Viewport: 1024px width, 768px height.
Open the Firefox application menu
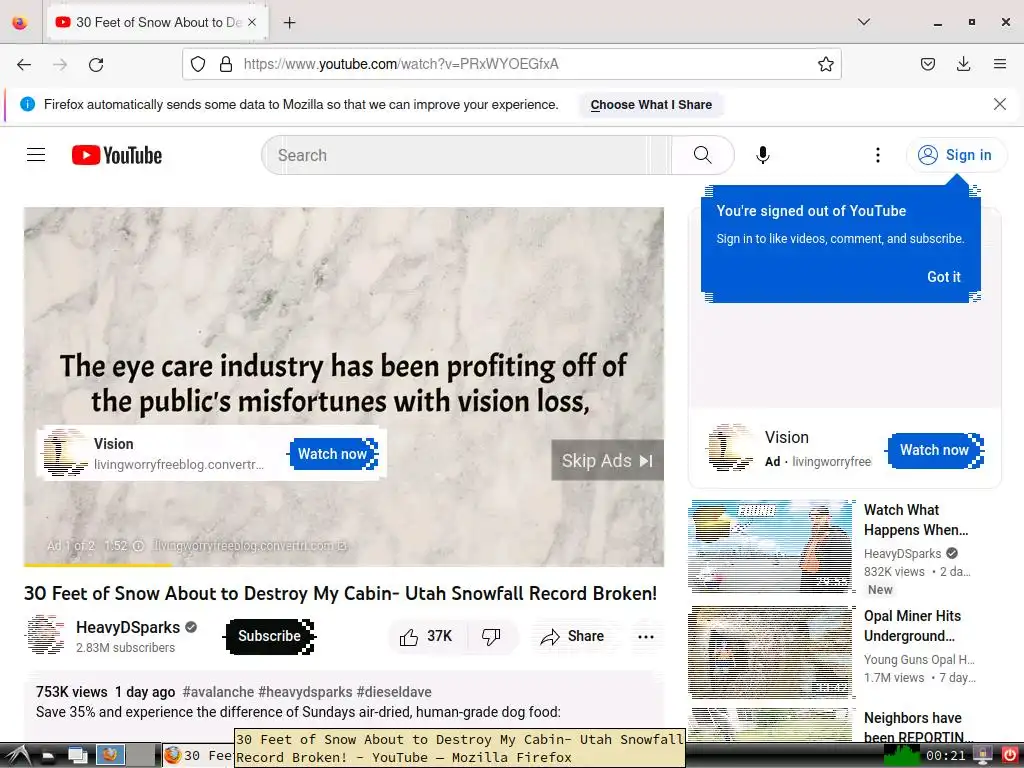point(999,64)
